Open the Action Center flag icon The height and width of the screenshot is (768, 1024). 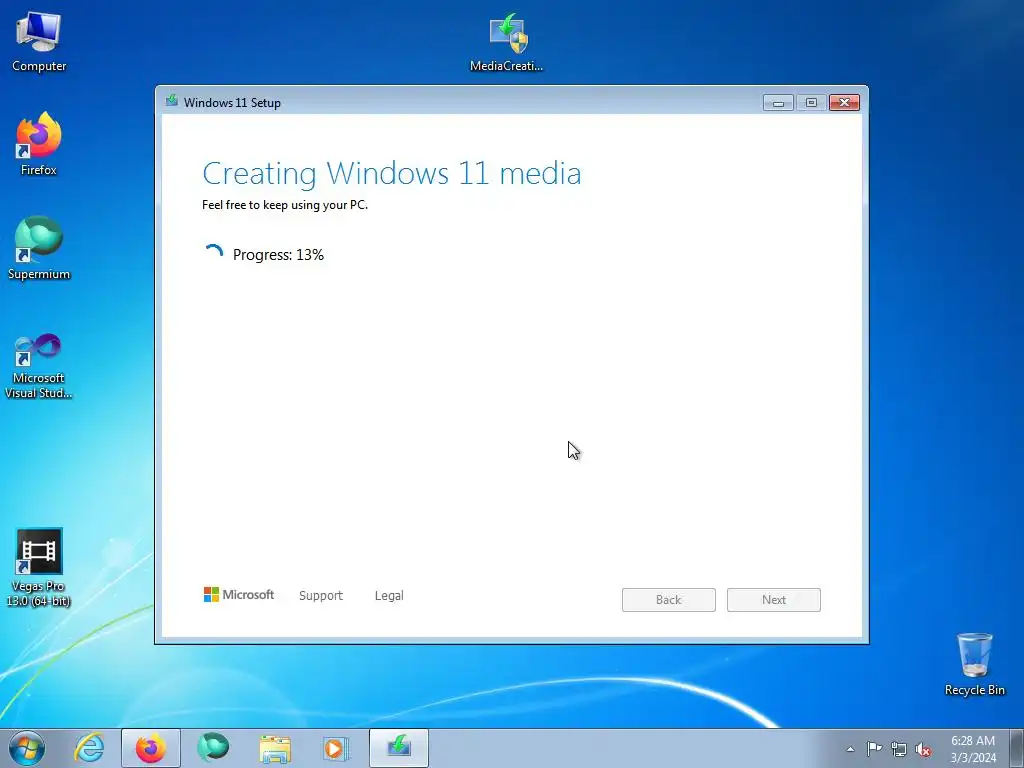point(874,749)
